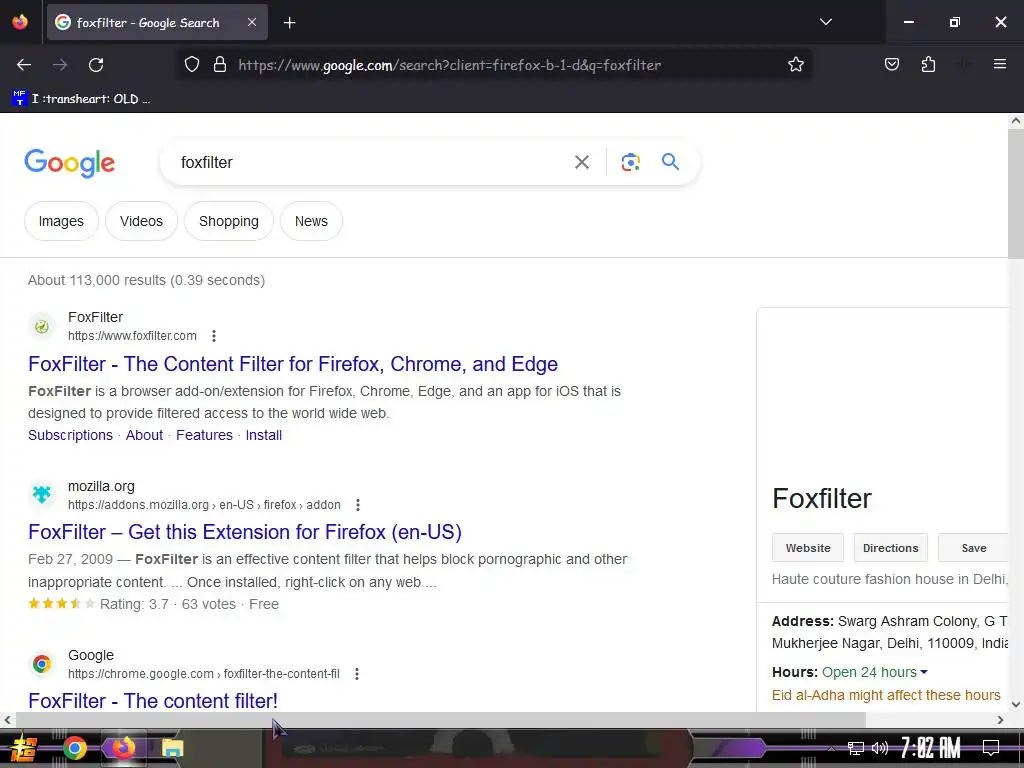Click the scroll-down arrow of vertical scrollbar
The width and height of the screenshot is (1024, 768).
click(1016, 704)
